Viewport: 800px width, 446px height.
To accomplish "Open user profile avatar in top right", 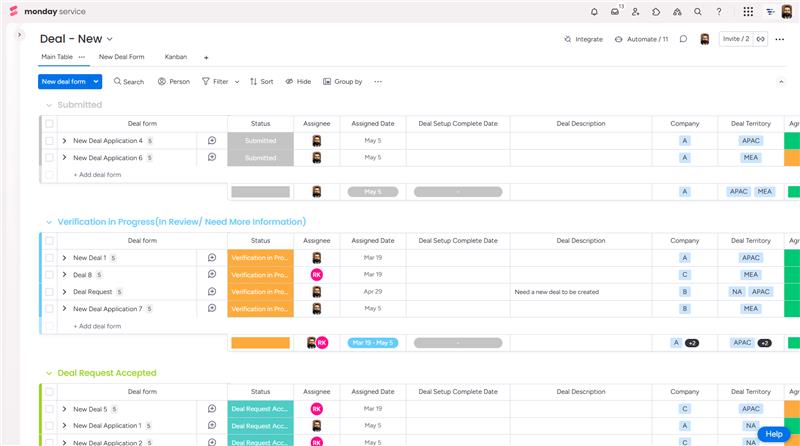I will coord(787,12).
